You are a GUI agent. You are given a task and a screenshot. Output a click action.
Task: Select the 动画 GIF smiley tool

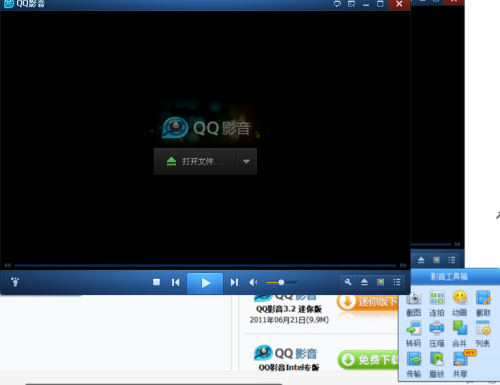(460, 303)
